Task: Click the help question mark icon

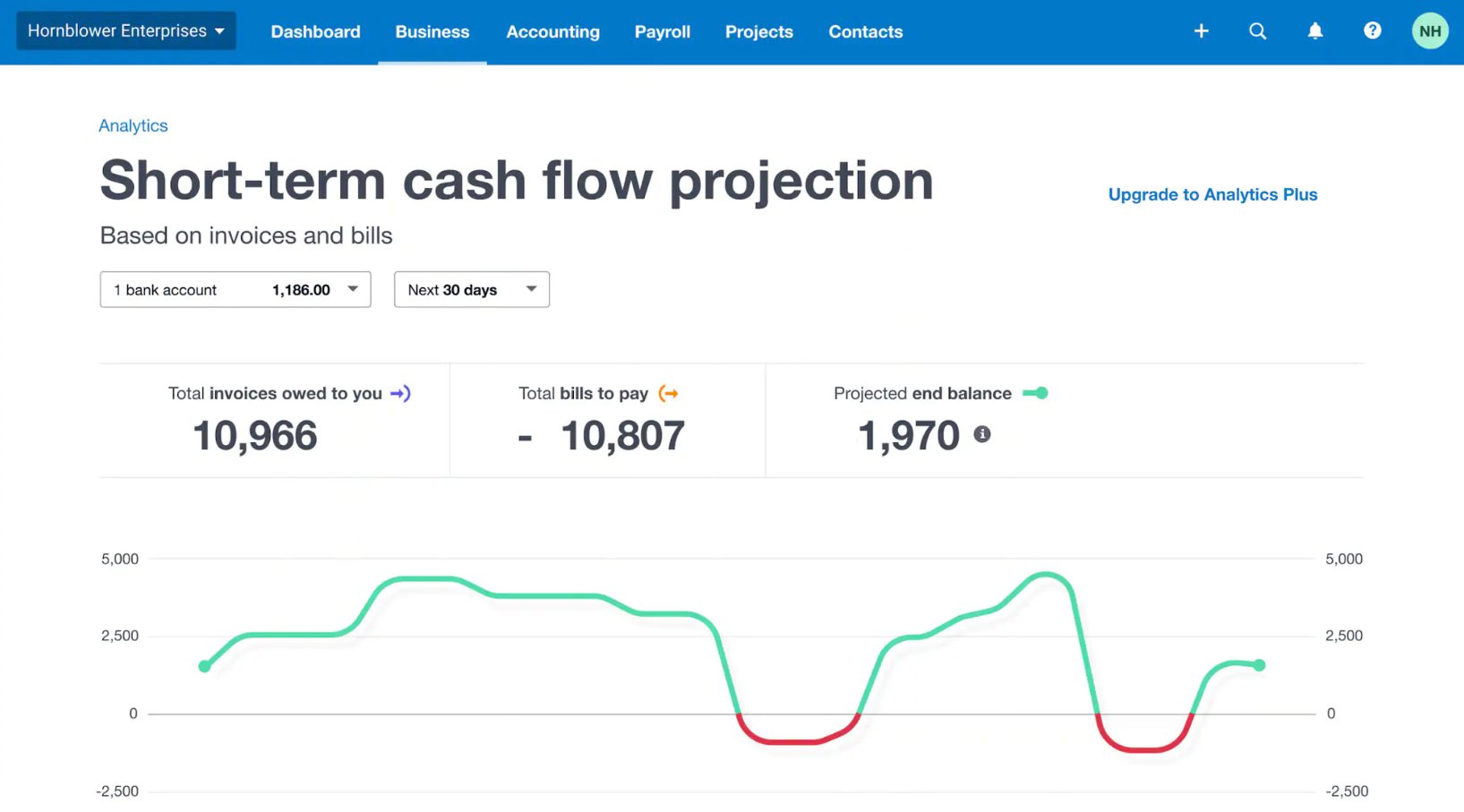Action: click(1373, 30)
